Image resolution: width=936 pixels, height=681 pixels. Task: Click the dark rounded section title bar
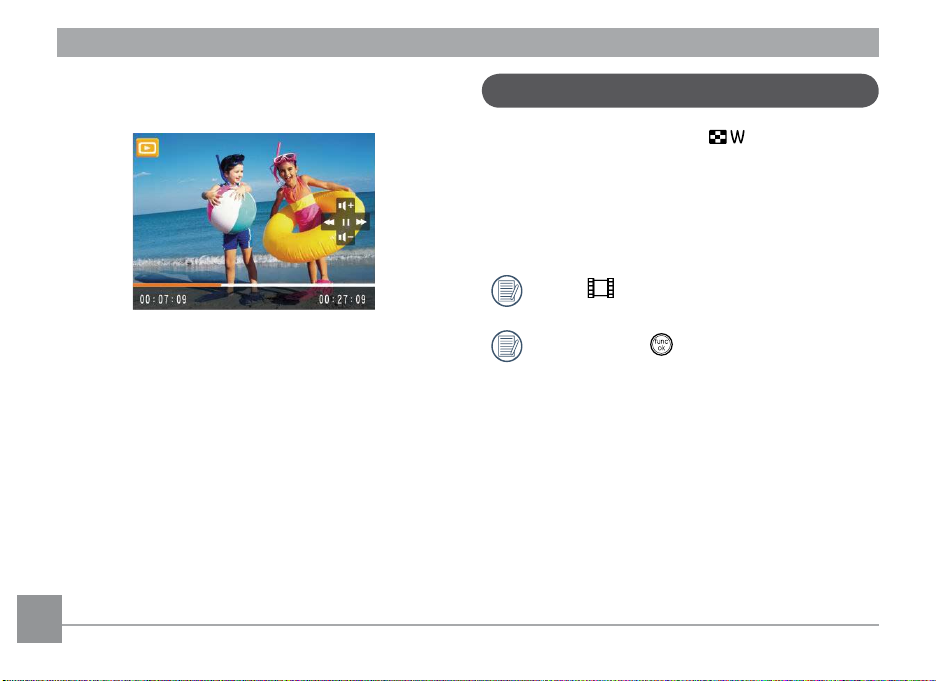680,91
